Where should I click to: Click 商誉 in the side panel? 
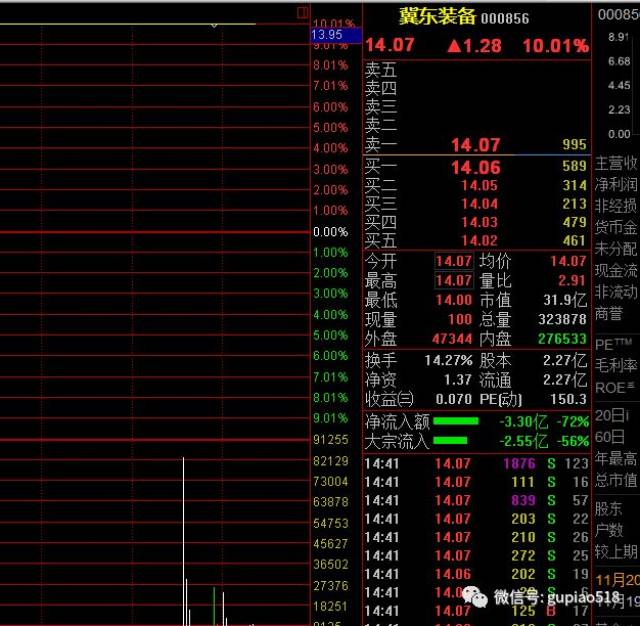tap(609, 314)
